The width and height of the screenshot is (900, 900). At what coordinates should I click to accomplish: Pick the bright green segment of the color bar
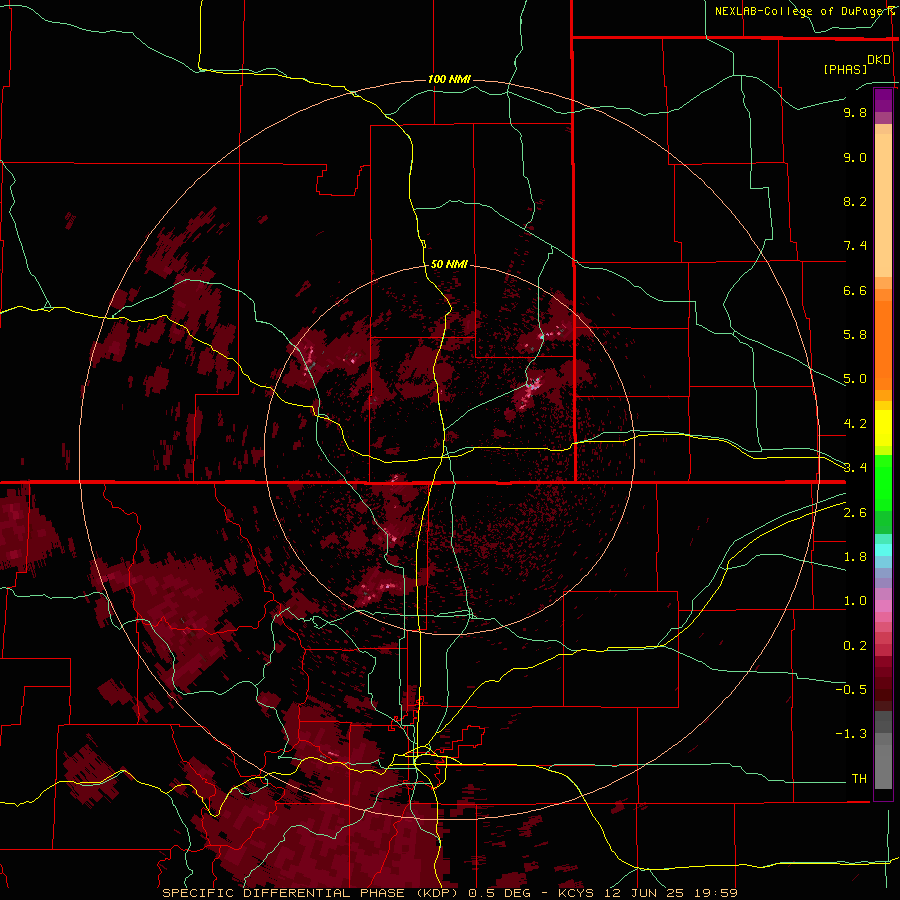tap(883, 483)
